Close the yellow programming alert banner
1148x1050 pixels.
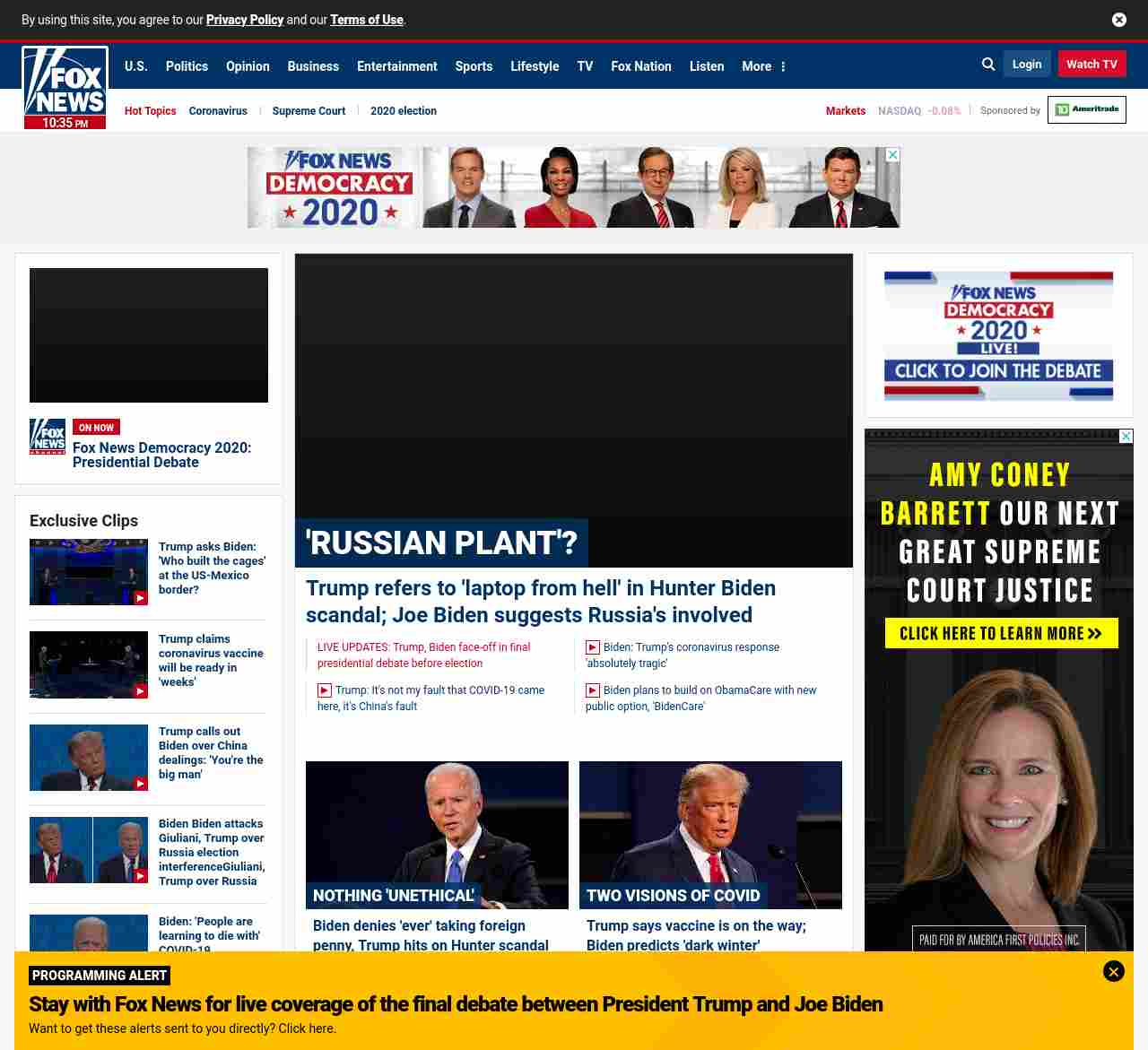(x=1113, y=971)
